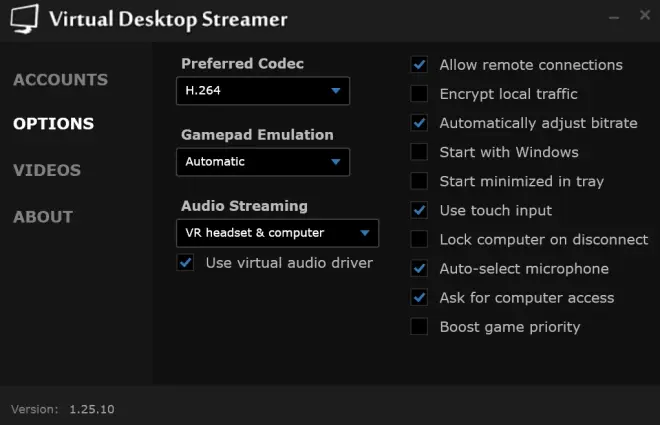Uncheck Automatically adjust bitrate
The height and width of the screenshot is (425, 660).
(x=419, y=123)
